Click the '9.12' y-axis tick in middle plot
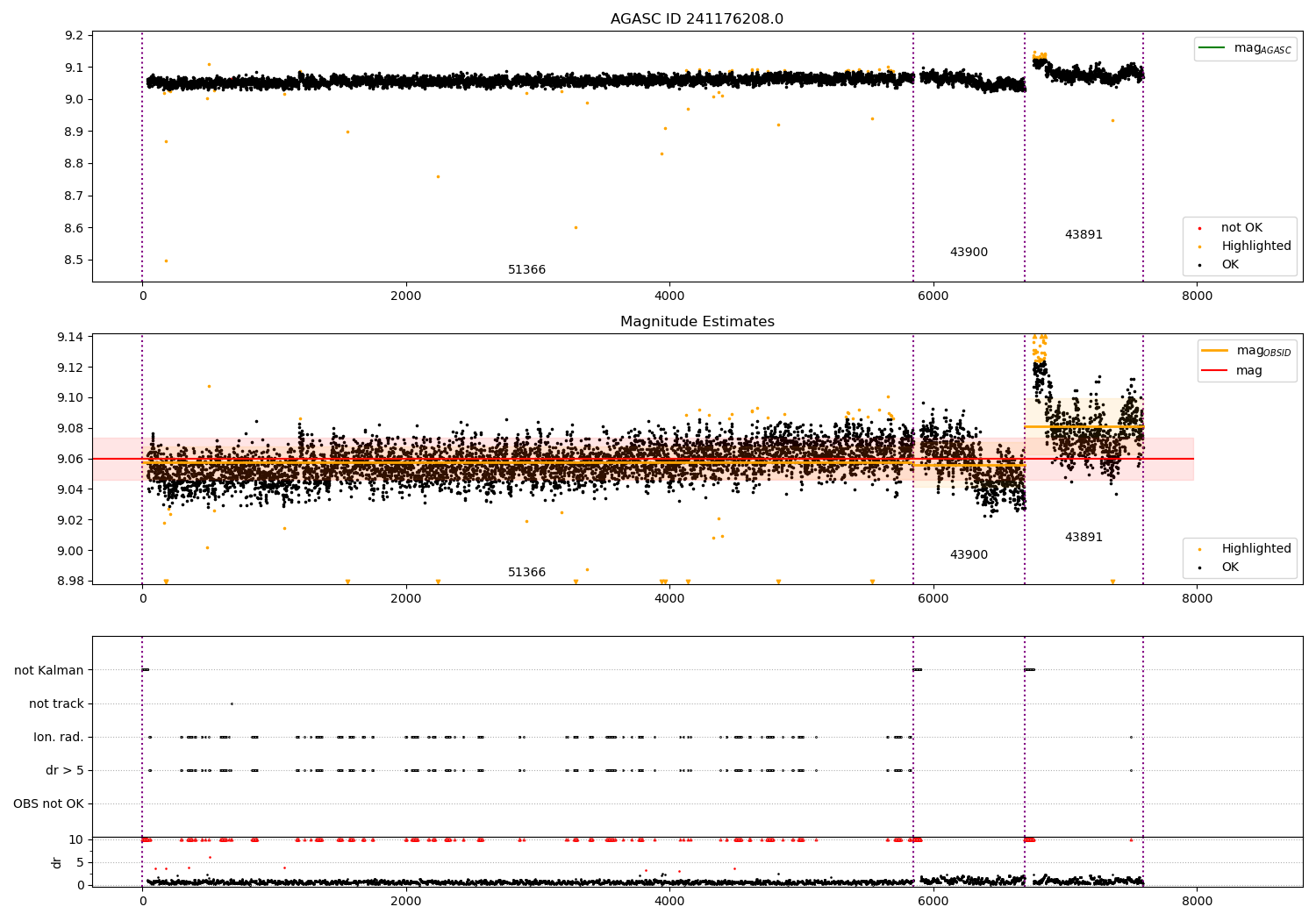This screenshot has width=1316, height=921. pos(71,368)
